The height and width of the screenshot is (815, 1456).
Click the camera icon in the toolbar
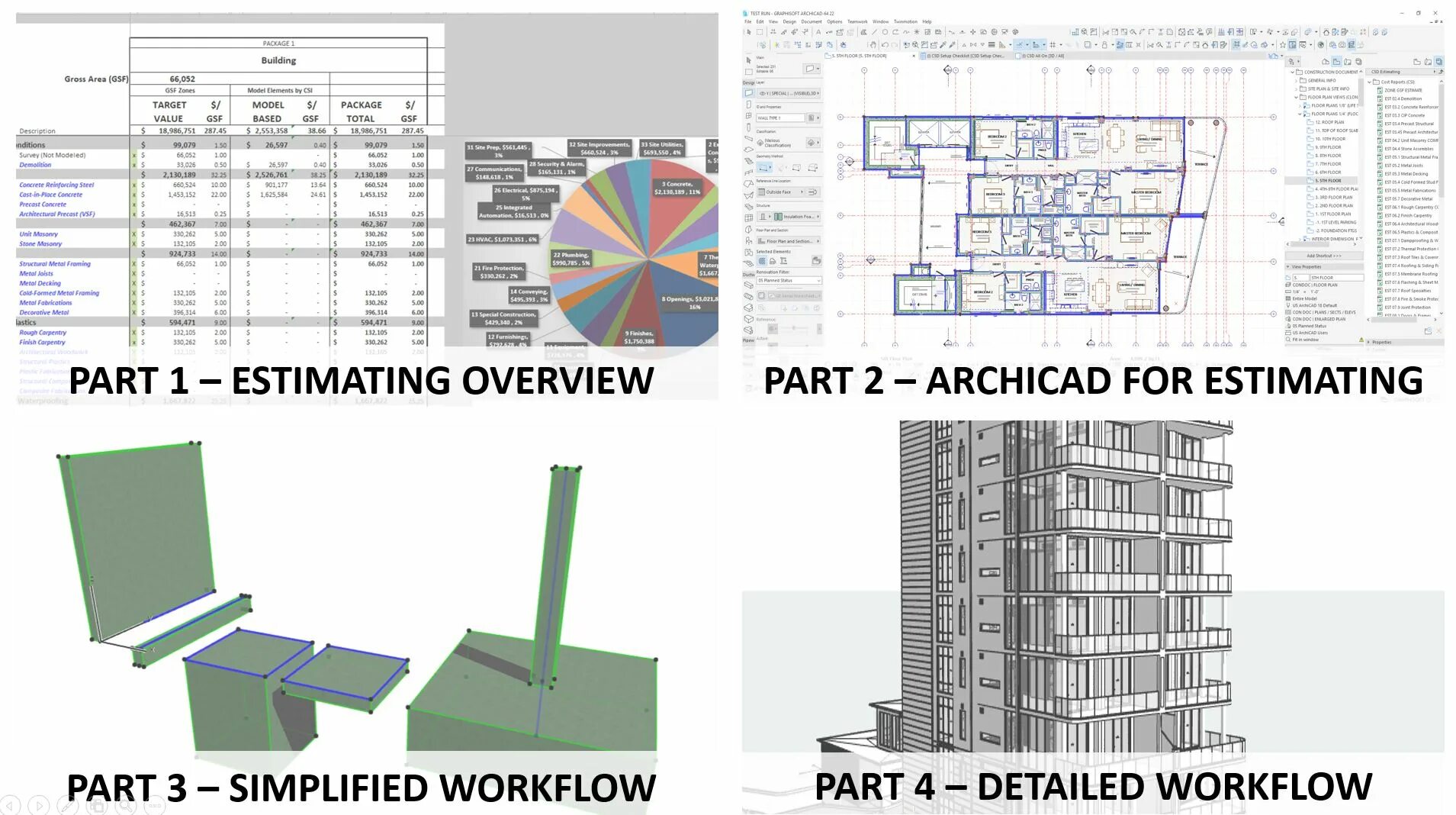1342,44
